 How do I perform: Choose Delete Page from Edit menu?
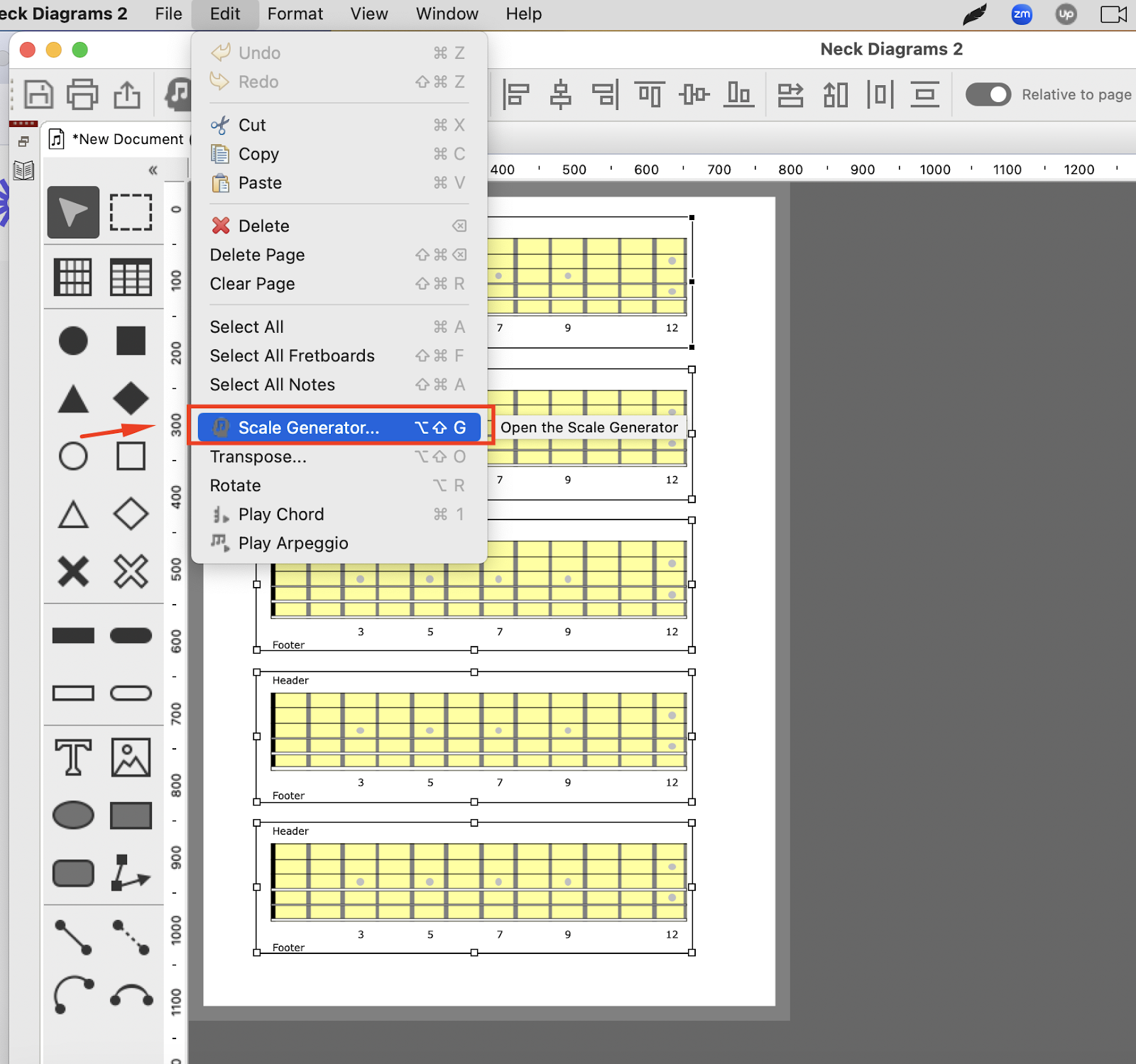[339, 255]
